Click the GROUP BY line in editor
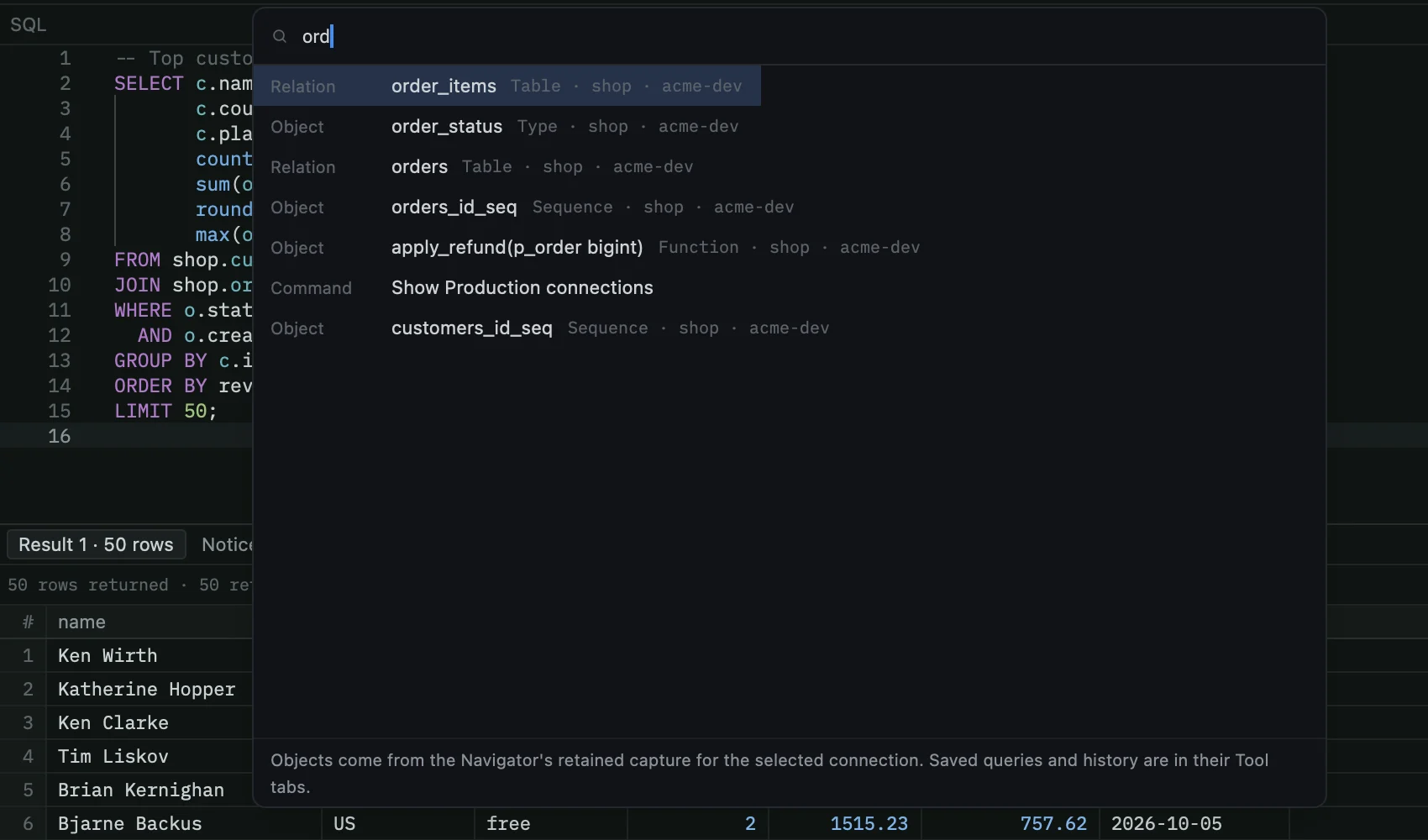This screenshot has width=1428, height=840. (x=183, y=360)
